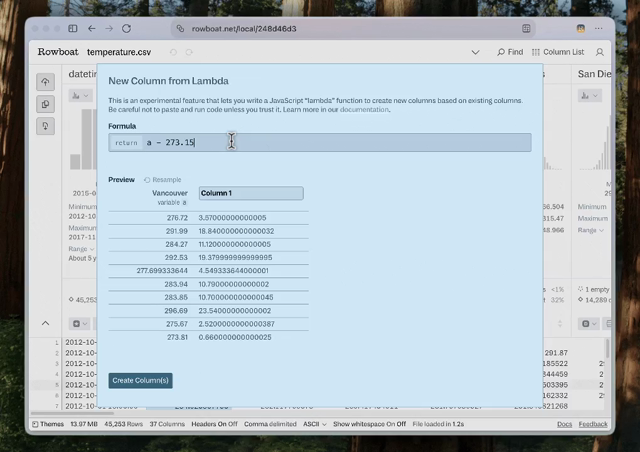Click the Resample preview icon
Viewport: 640px width, 452px height.
click(147, 180)
